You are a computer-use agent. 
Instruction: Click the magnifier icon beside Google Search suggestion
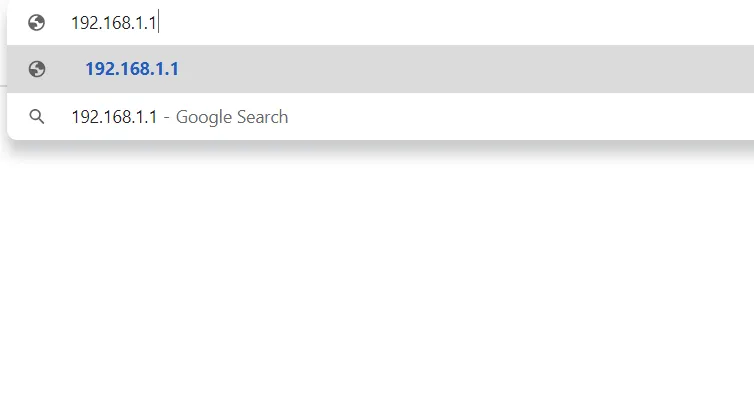[x=37, y=116]
